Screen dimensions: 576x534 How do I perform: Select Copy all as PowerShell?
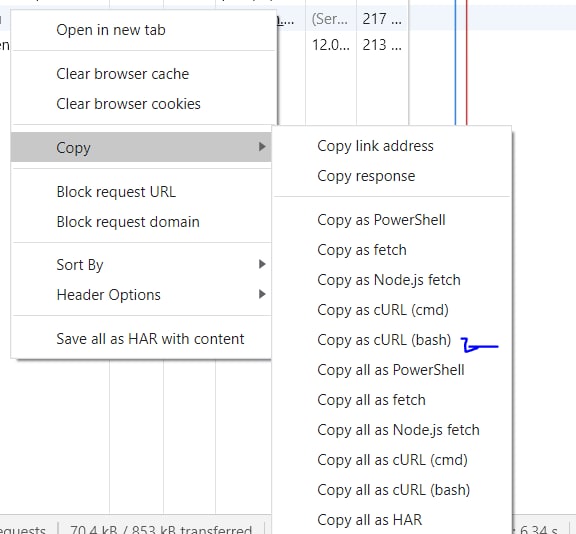click(392, 370)
